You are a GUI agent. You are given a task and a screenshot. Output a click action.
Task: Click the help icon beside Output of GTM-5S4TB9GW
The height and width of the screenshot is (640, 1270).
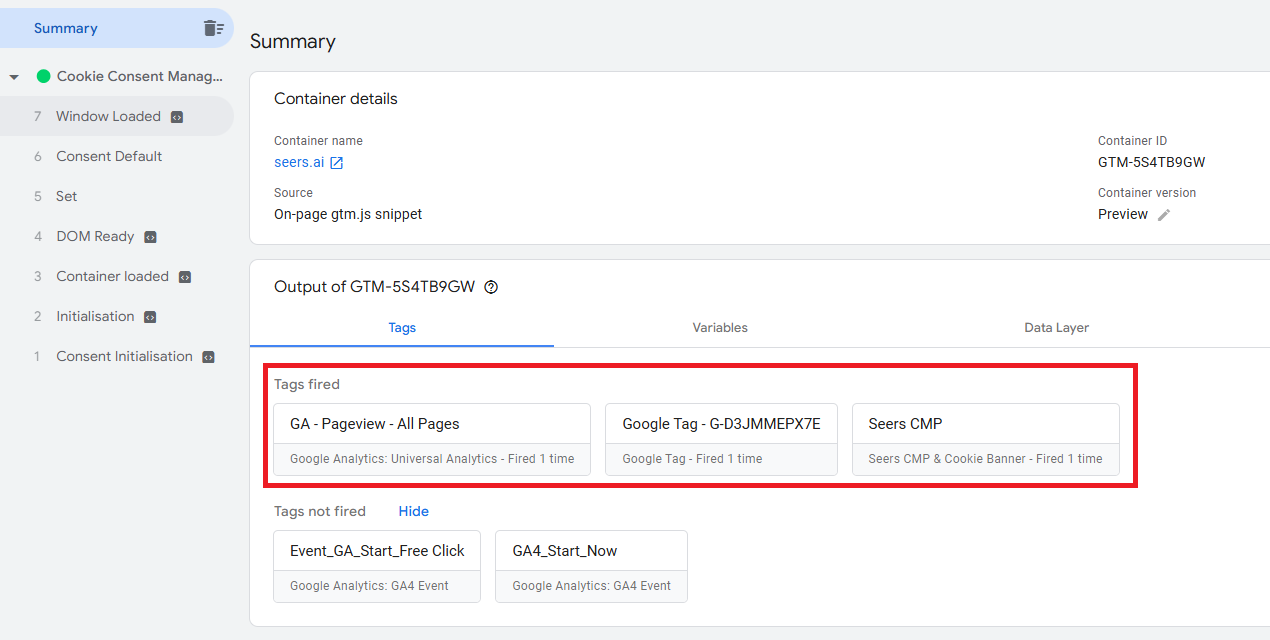click(x=491, y=287)
